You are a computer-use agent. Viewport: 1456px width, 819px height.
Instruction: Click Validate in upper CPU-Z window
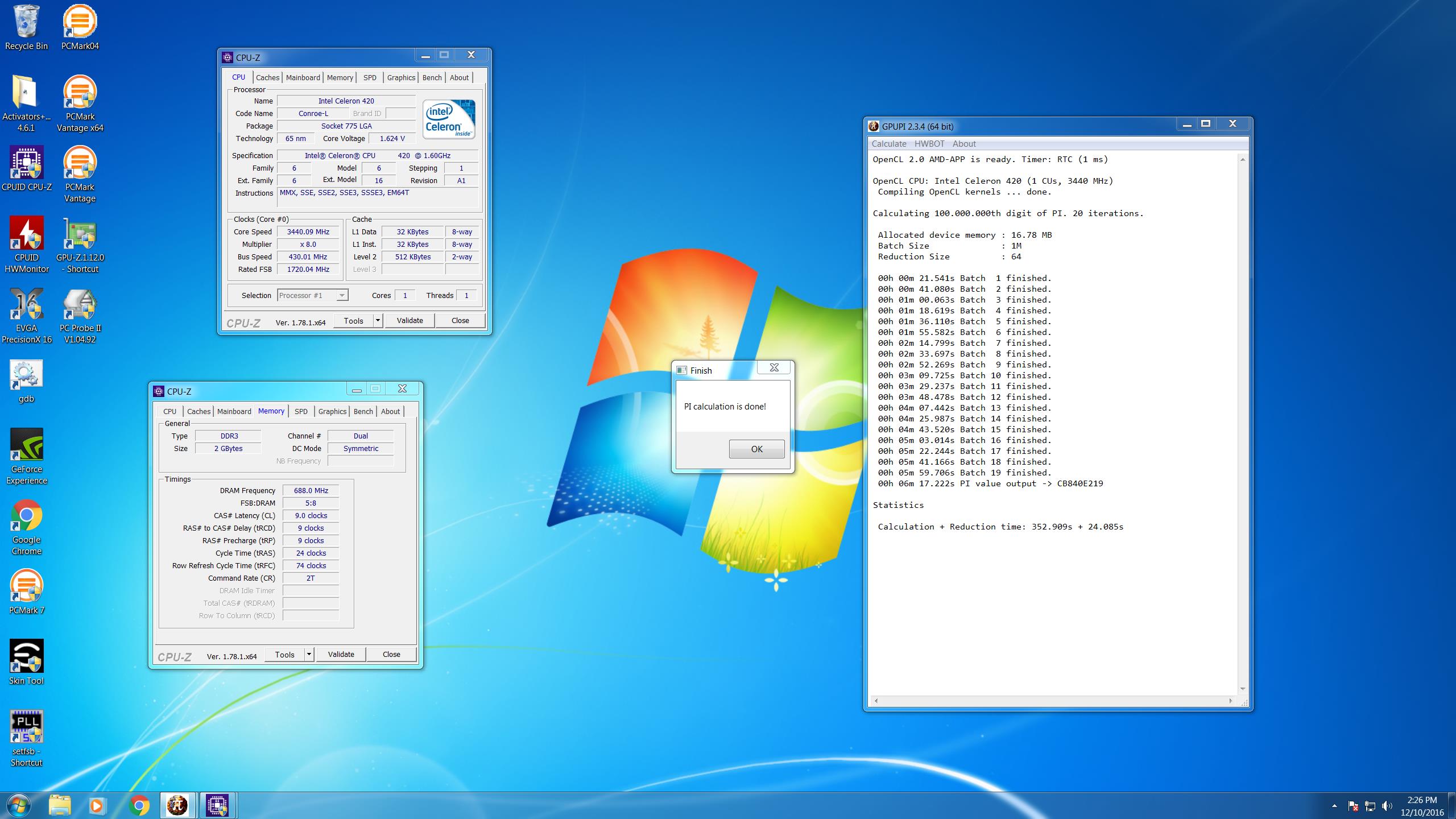pos(409,321)
